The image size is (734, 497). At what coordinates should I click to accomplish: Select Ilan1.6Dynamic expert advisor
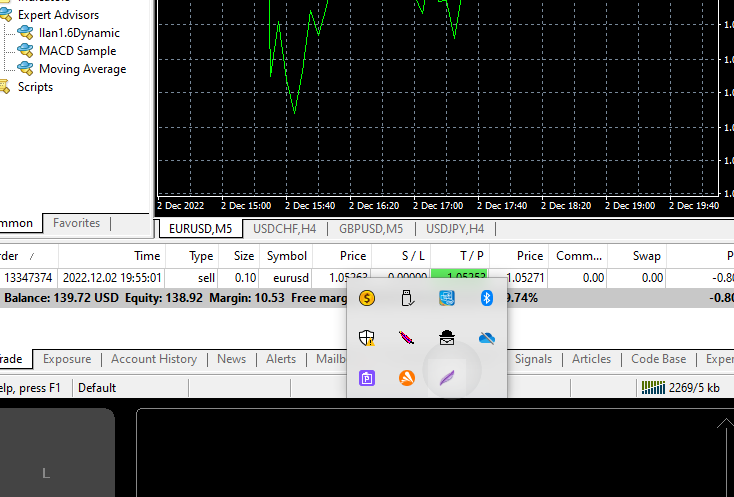78,33
